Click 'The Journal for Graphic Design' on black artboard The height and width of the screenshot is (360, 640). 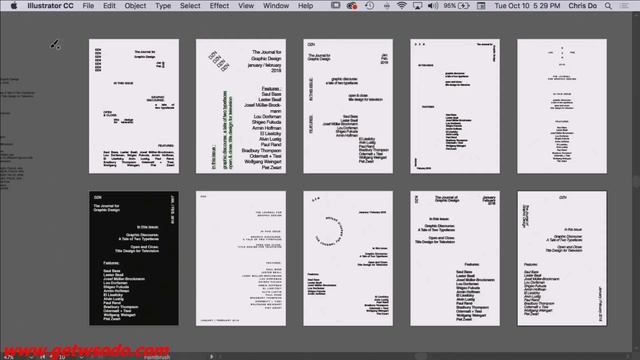[x=107, y=208]
